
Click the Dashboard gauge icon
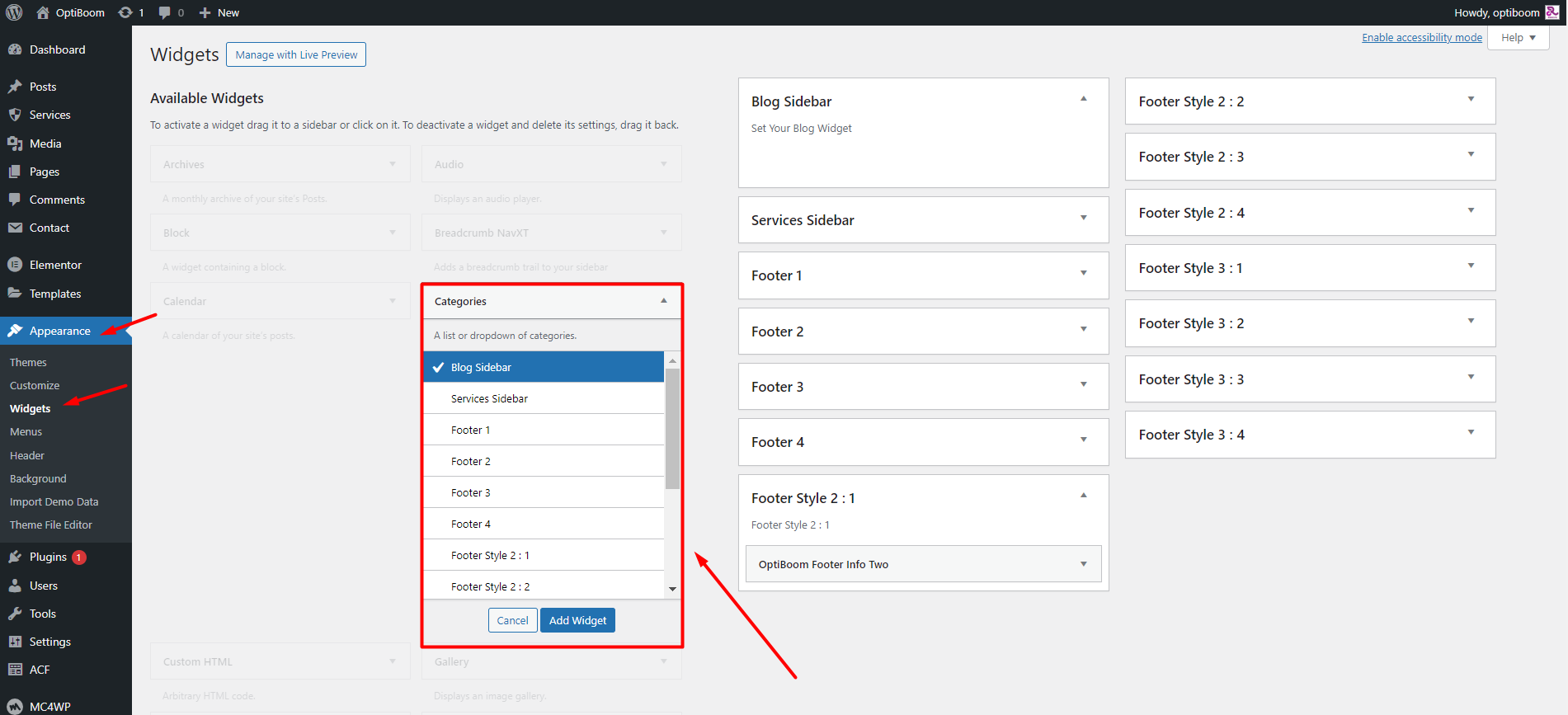[15, 49]
